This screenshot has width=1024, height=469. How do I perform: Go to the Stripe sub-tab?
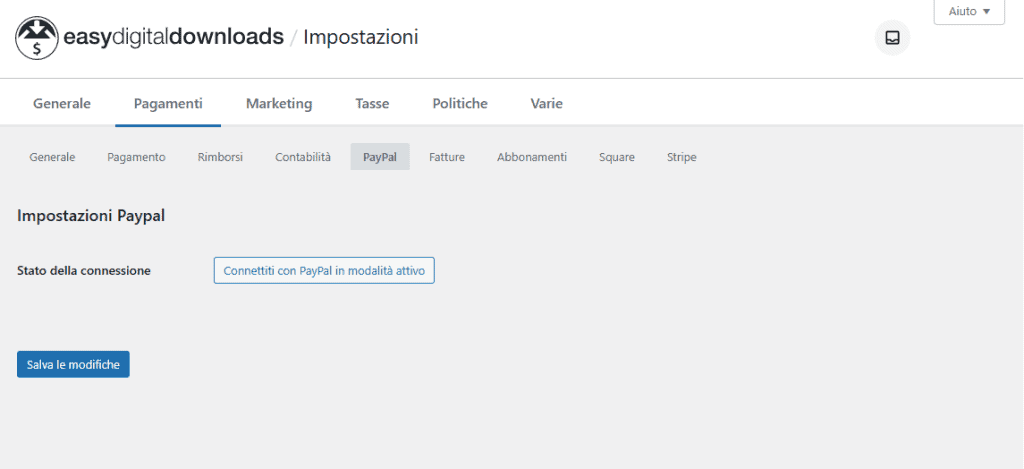(681, 157)
